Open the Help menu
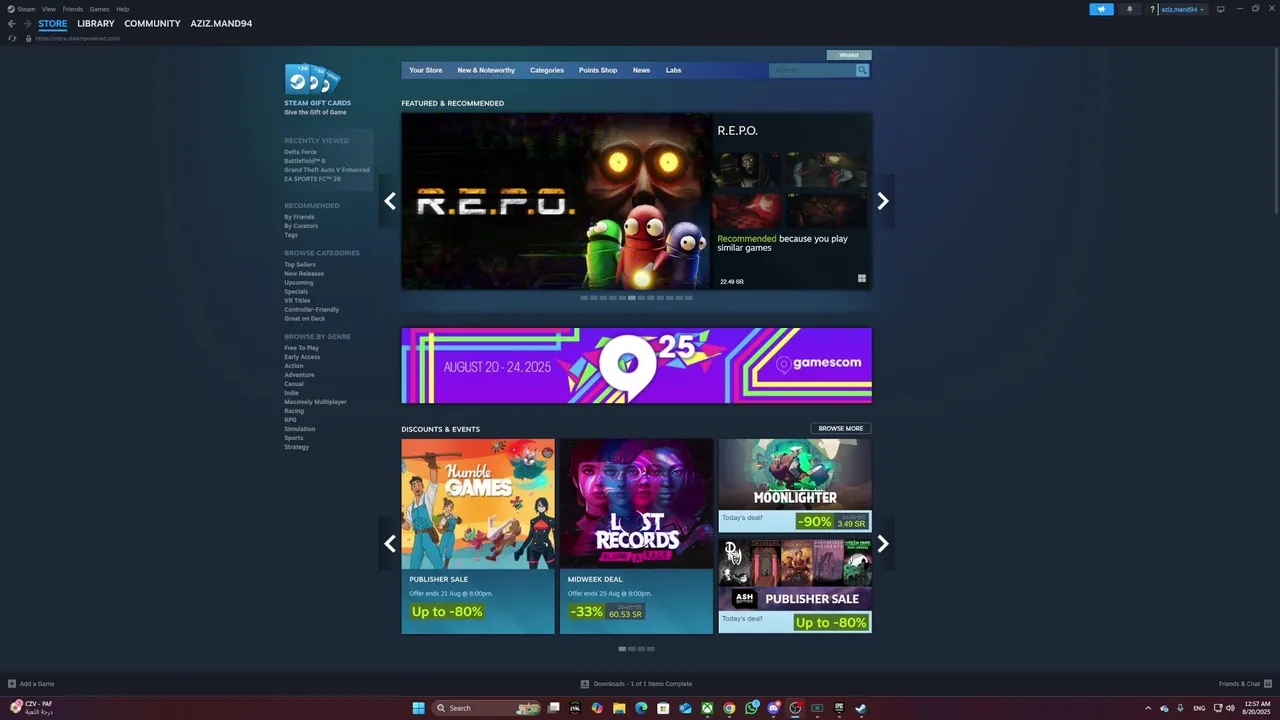Image resolution: width=1280 pixels, height=720 pixels. (122, 9)
